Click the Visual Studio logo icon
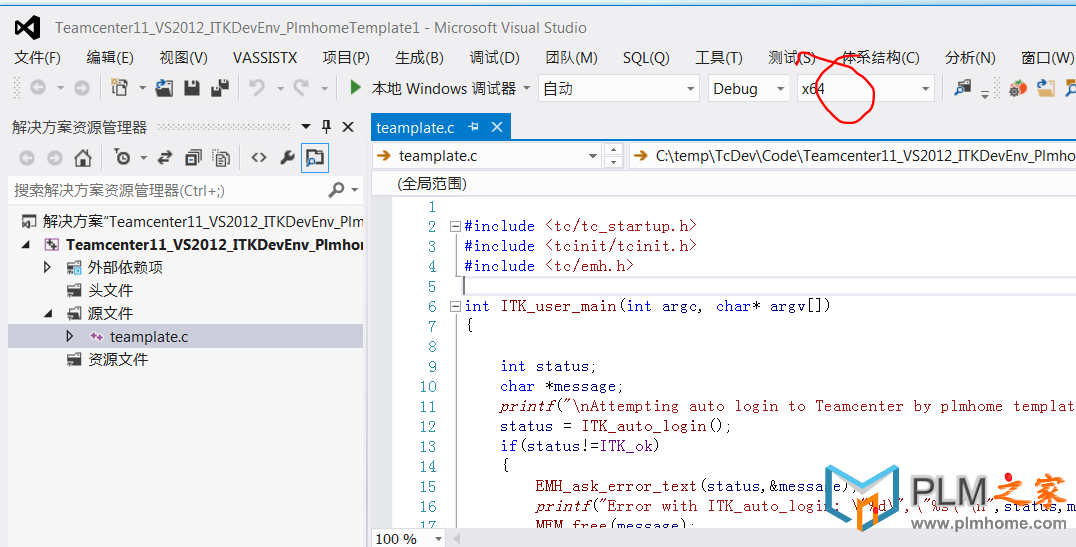Image resolution: width=1076 pixels, height=547 pixels. (x=27, y=27)
